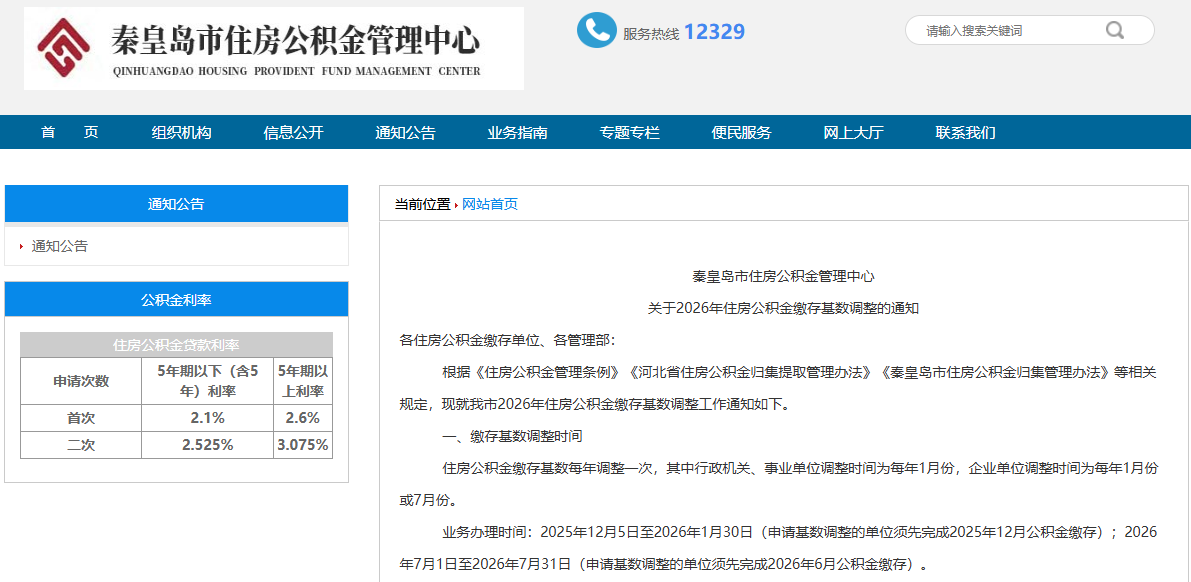This screenshot has width=1191, height=582.
Task: Click the red provident fund logo
Action: tap(64, 48)
